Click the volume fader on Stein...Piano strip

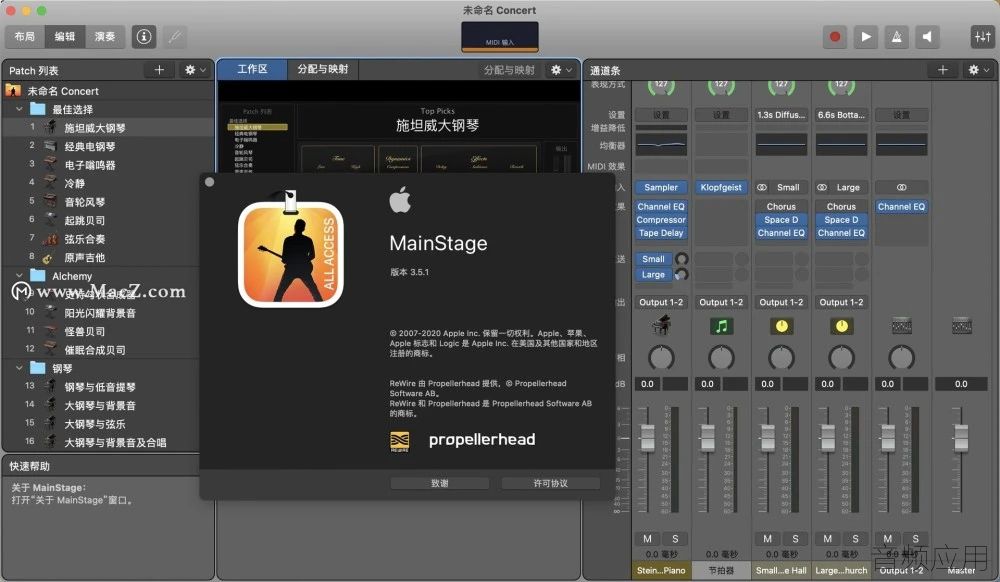(647, 438)
